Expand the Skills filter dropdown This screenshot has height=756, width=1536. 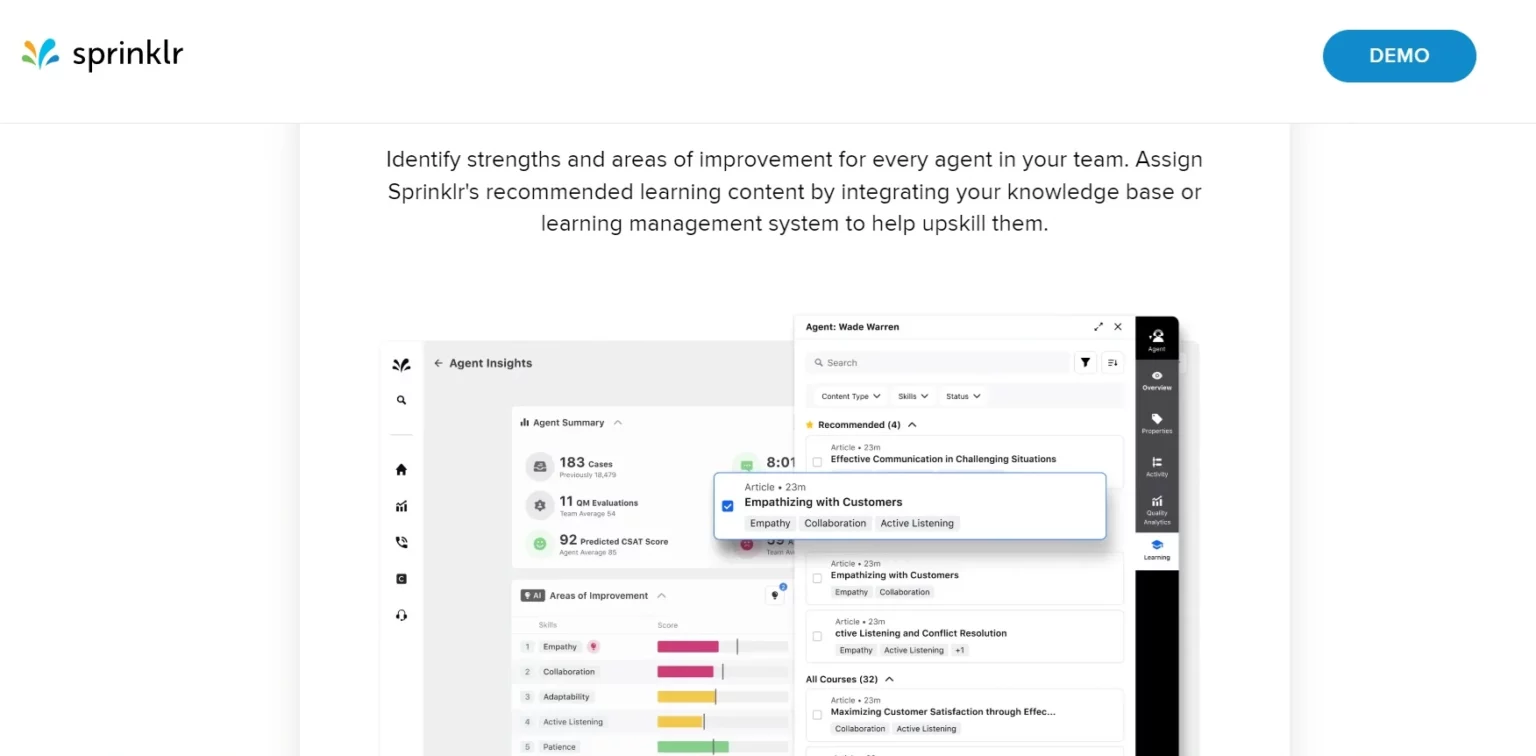[912, 397]
